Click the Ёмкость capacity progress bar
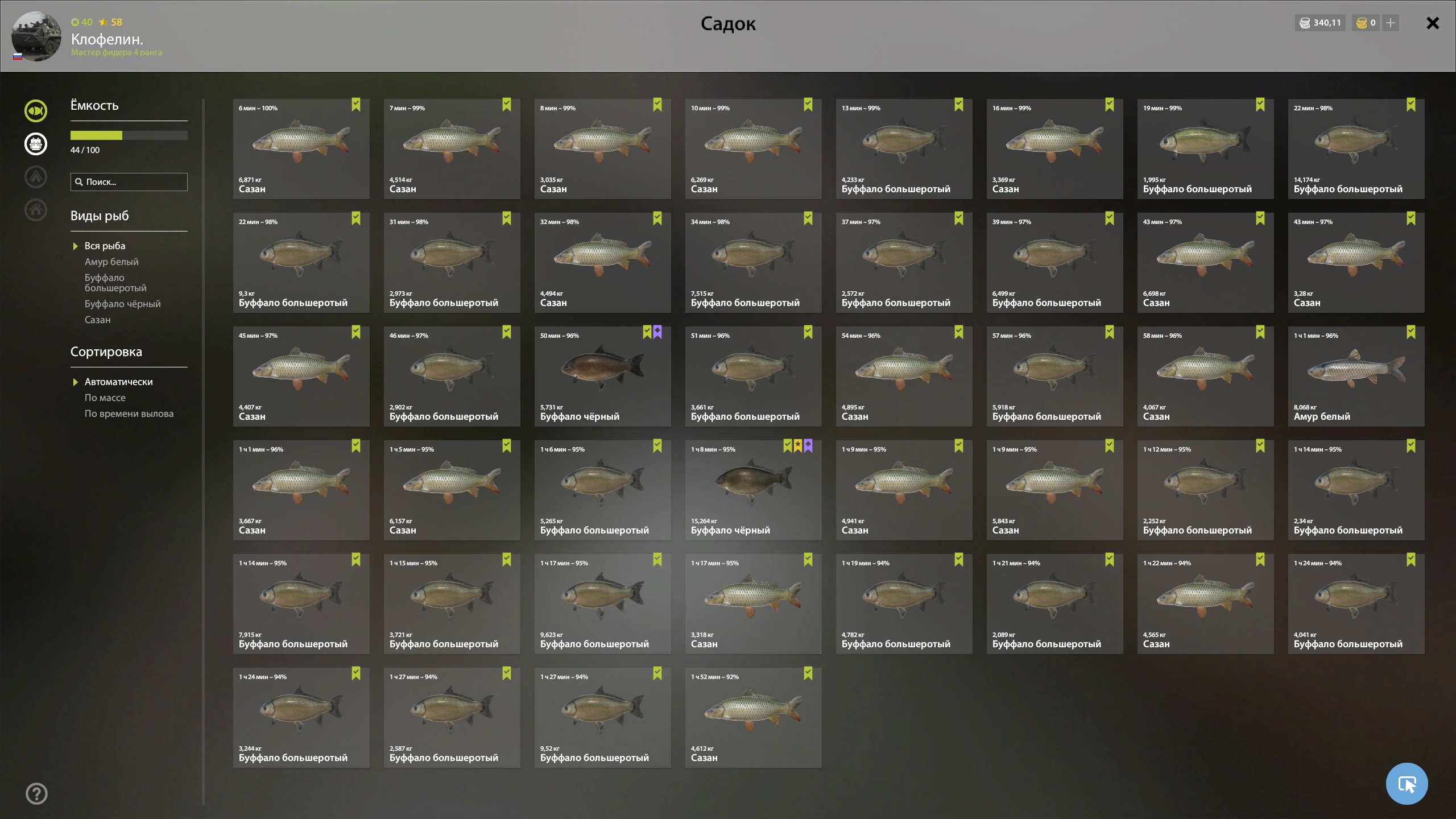Screen dimensions: 1456x819 pyautogui.click(x=129, y=135)
